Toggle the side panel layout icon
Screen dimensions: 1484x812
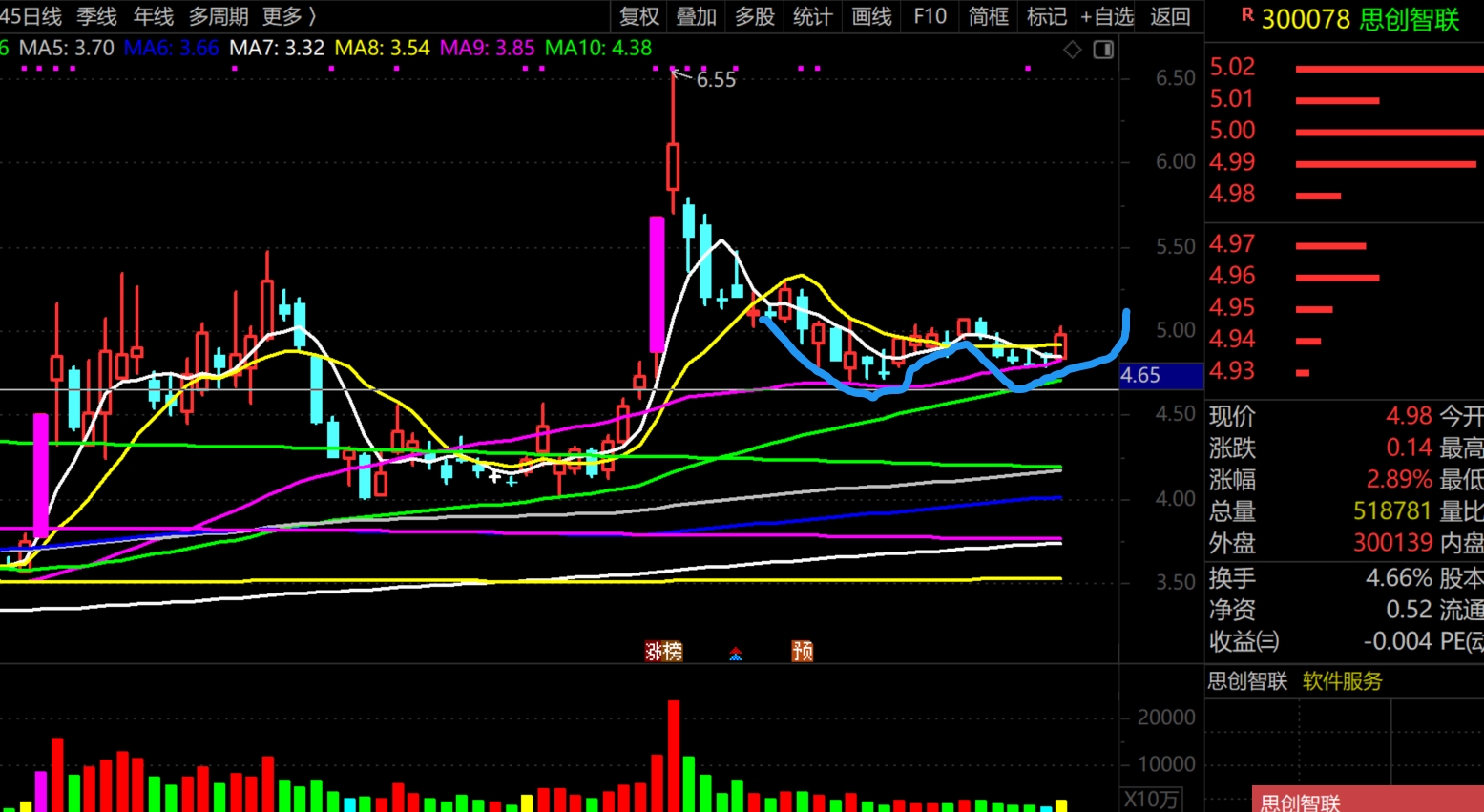[1103, 50]
